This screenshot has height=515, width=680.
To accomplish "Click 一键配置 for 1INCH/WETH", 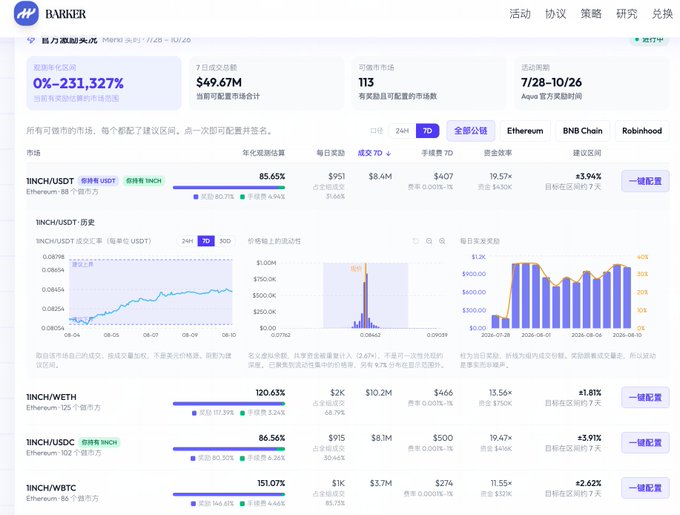I will 645,398.
